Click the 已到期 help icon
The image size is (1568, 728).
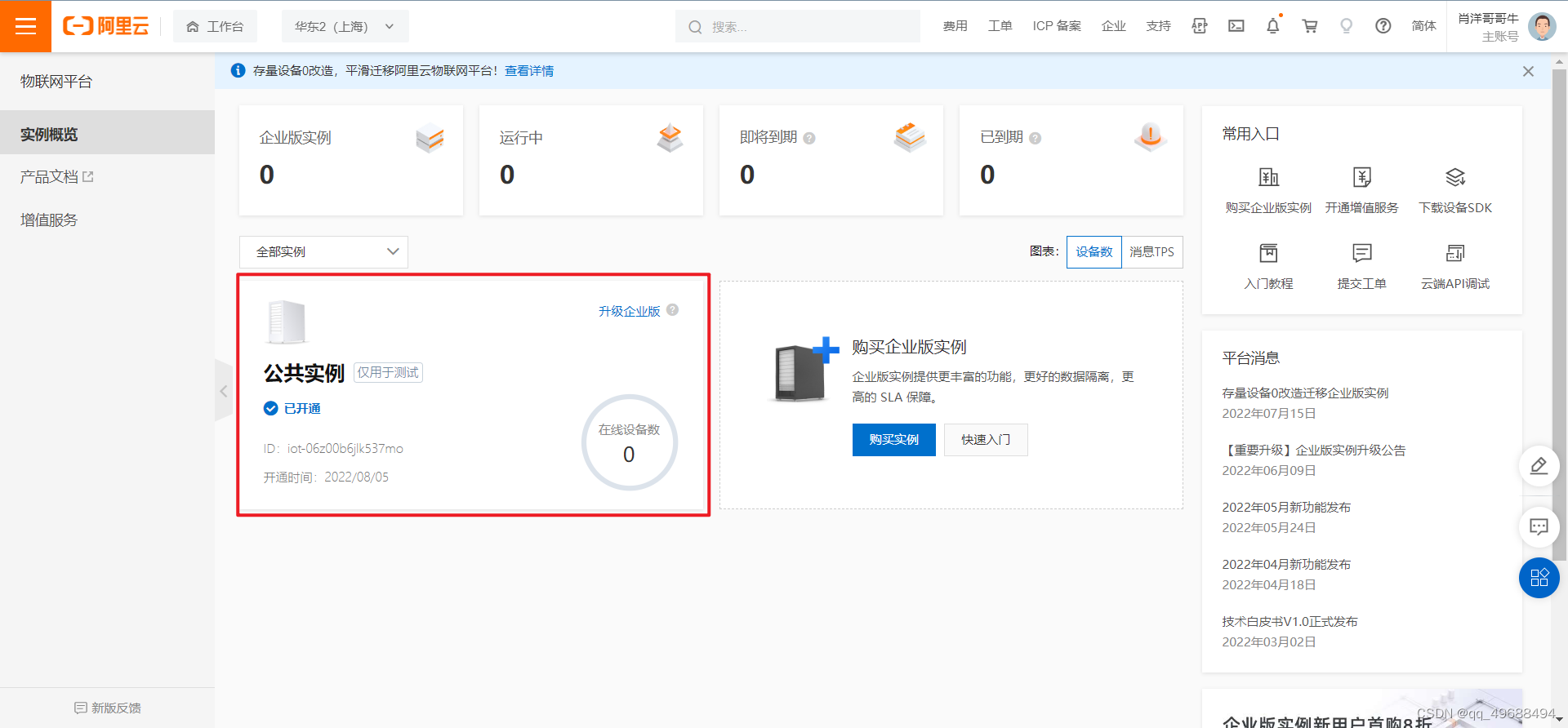1035,138
